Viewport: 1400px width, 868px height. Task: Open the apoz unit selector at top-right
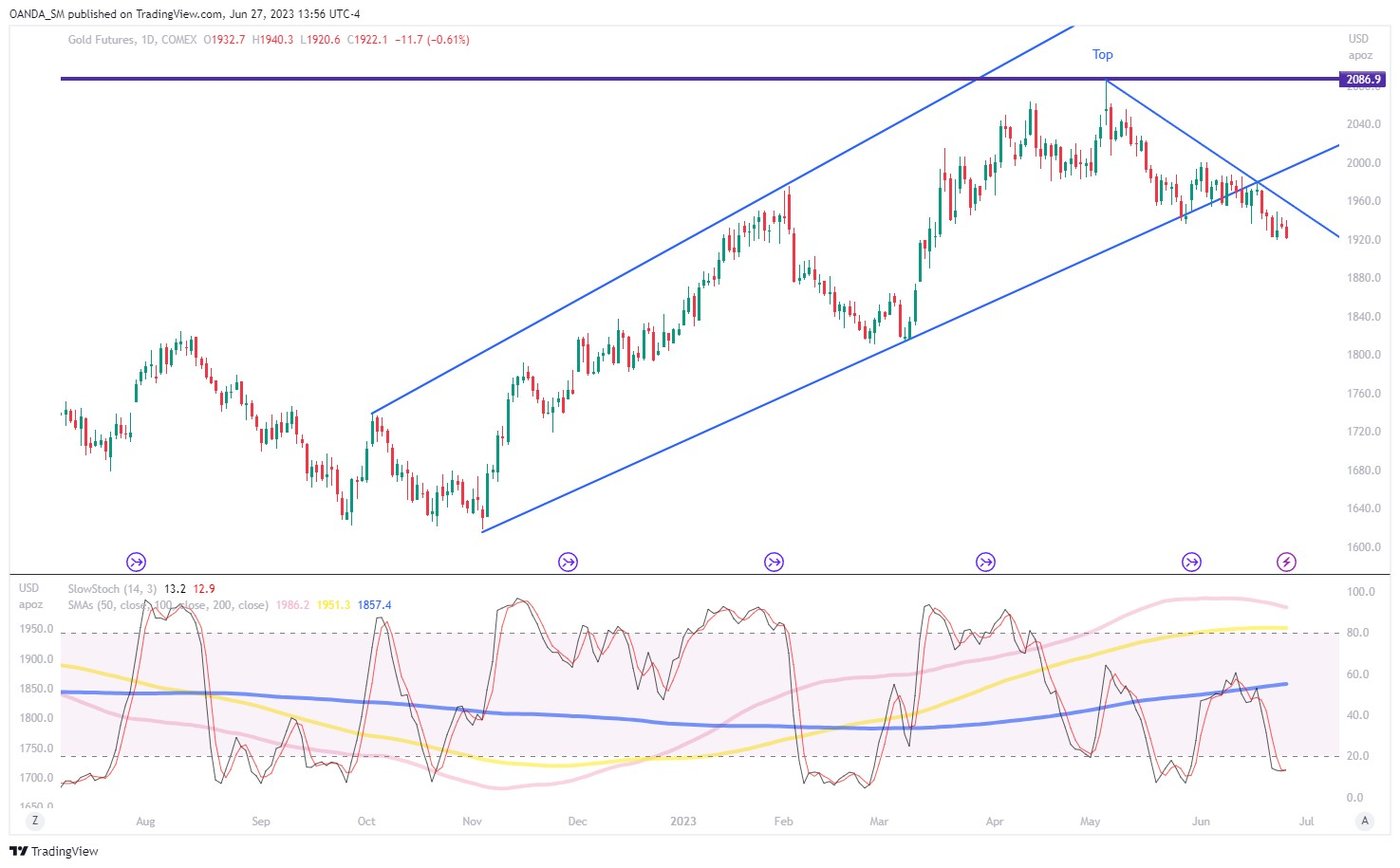[1360, 55]
